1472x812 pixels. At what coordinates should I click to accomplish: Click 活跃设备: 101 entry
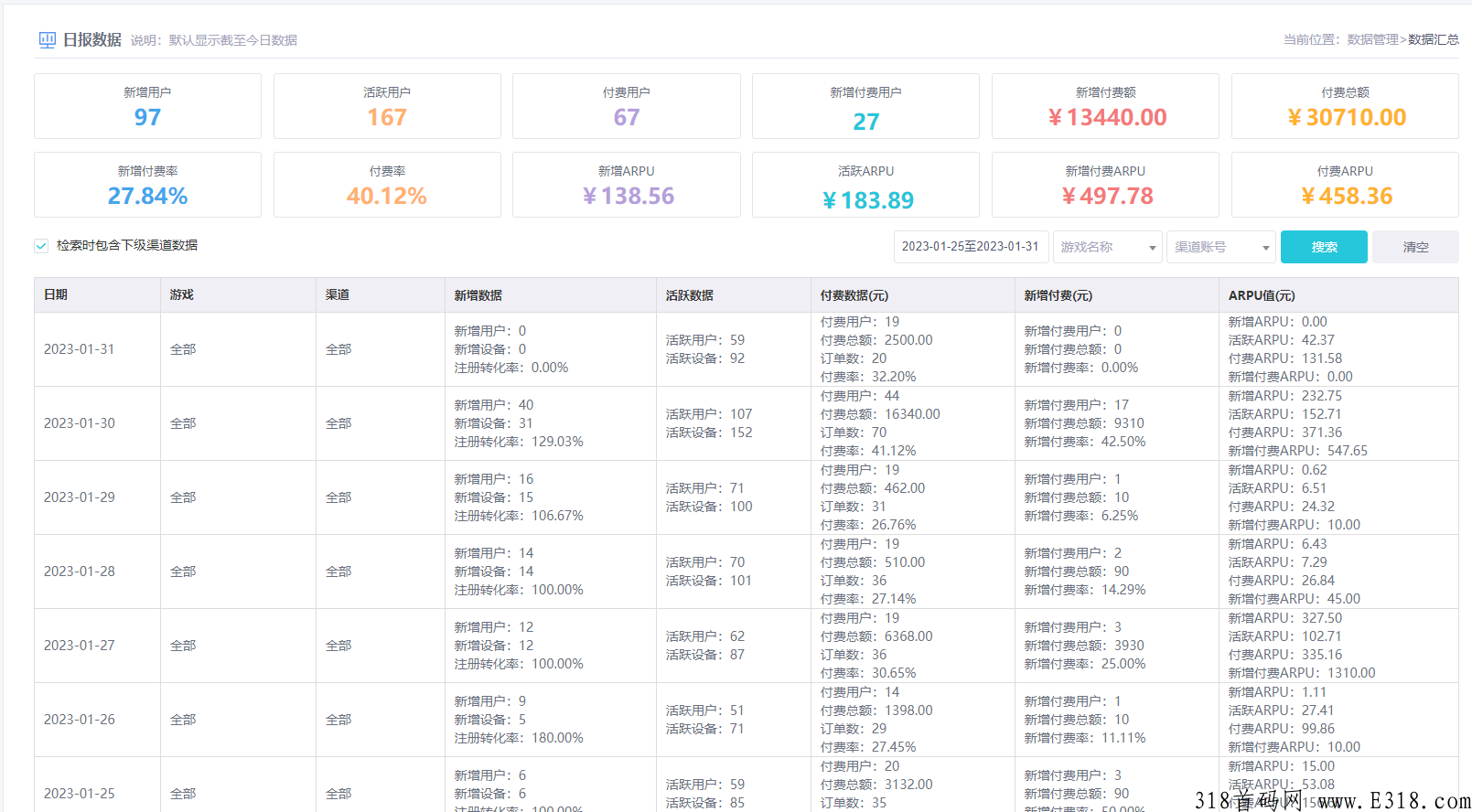coord(709,581)
